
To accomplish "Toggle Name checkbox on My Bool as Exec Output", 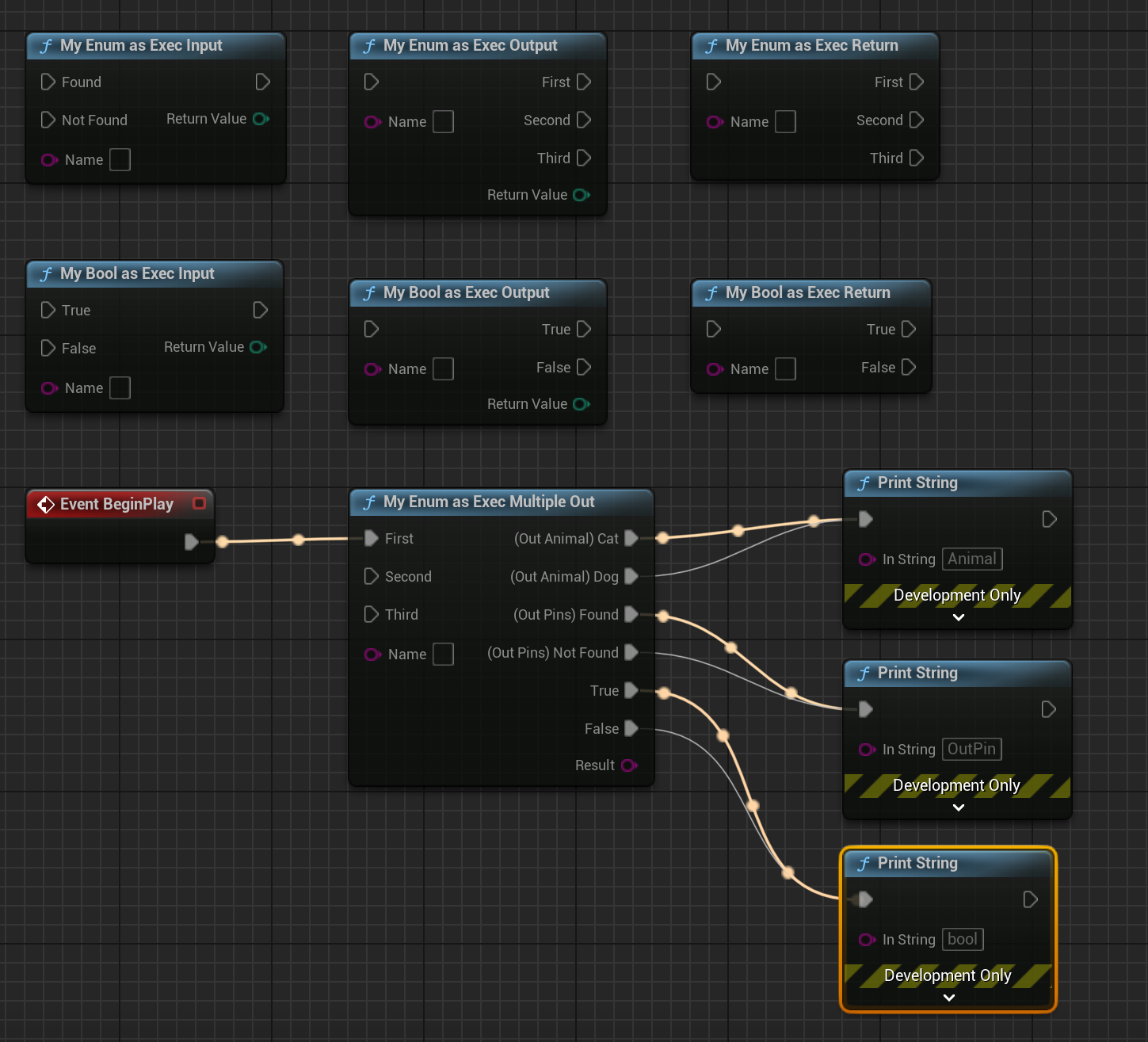I will [x=444, y=369].
